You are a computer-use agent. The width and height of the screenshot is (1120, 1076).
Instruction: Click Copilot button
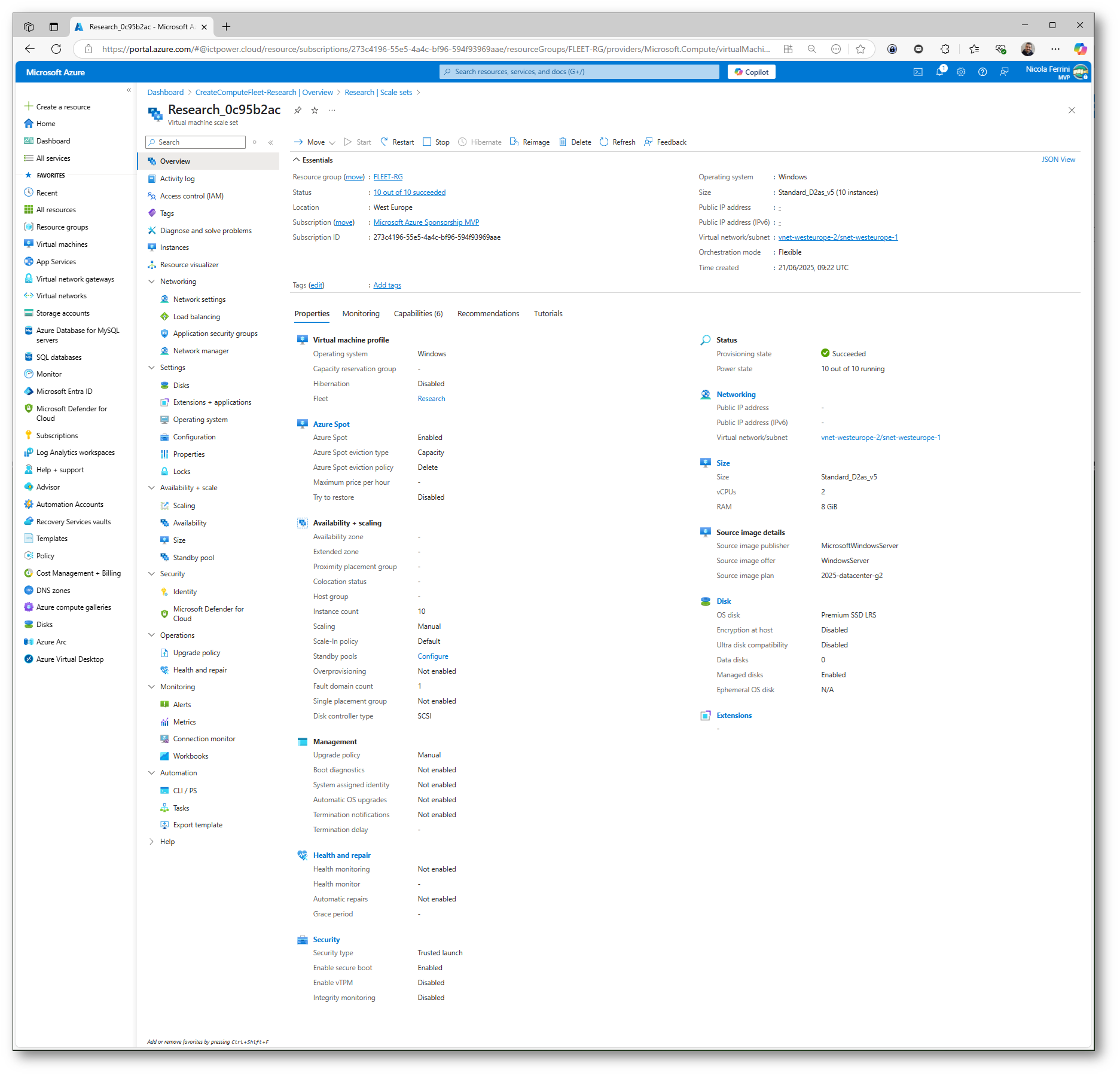(x=751, y=72)
